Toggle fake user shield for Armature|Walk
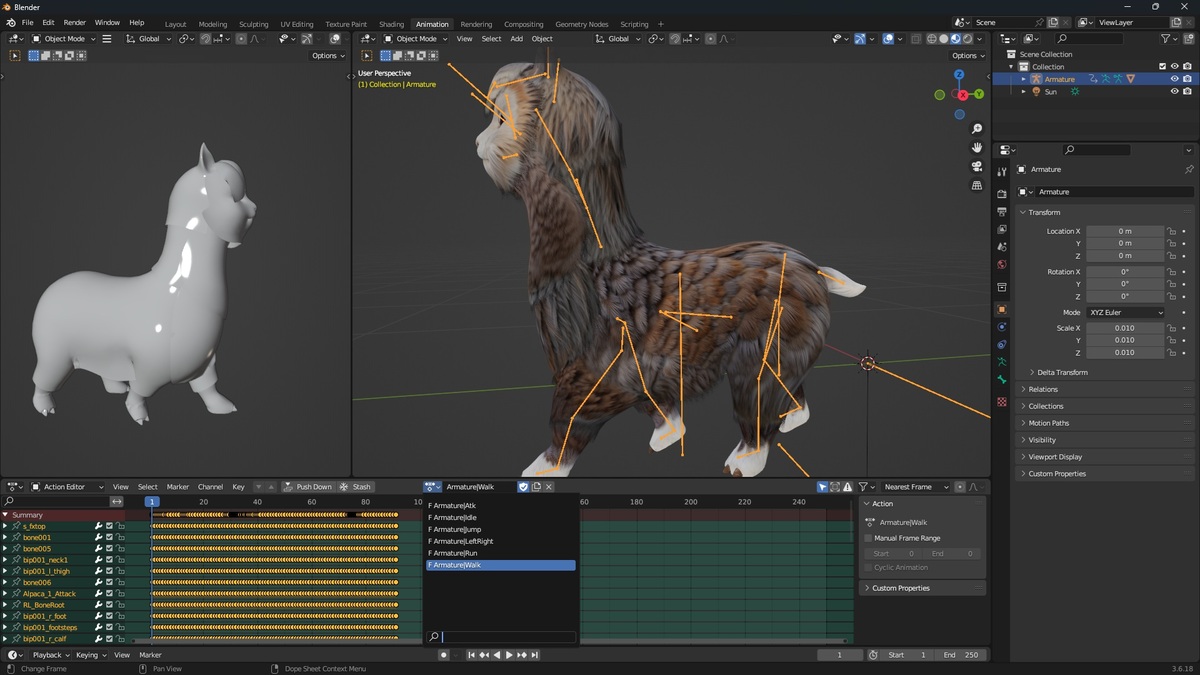The width and height of the screenshot is (1200, 675). tap(523, 487)
